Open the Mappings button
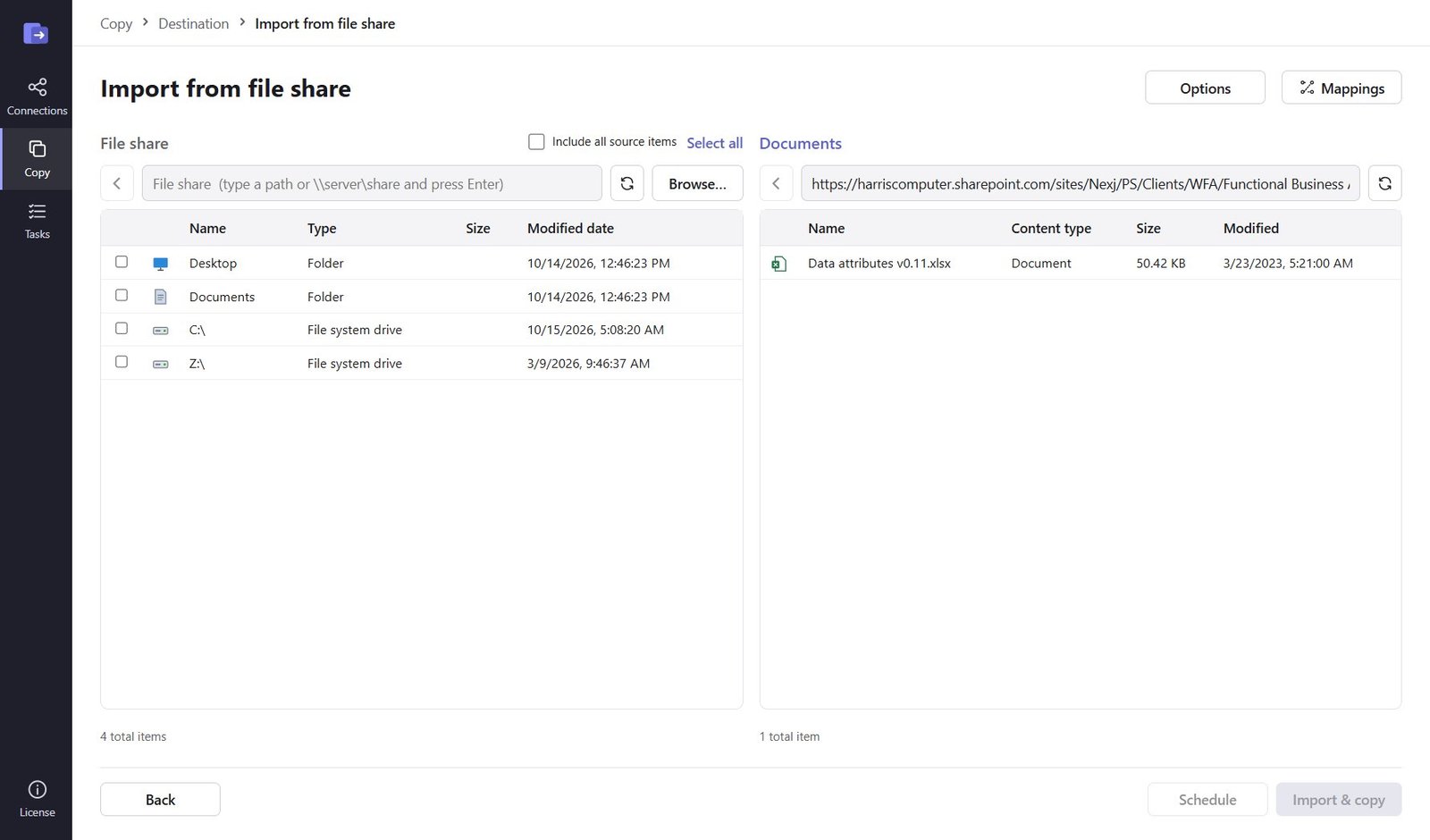This screenshot has width=1430, height=840. click(x=1342, y=88)
